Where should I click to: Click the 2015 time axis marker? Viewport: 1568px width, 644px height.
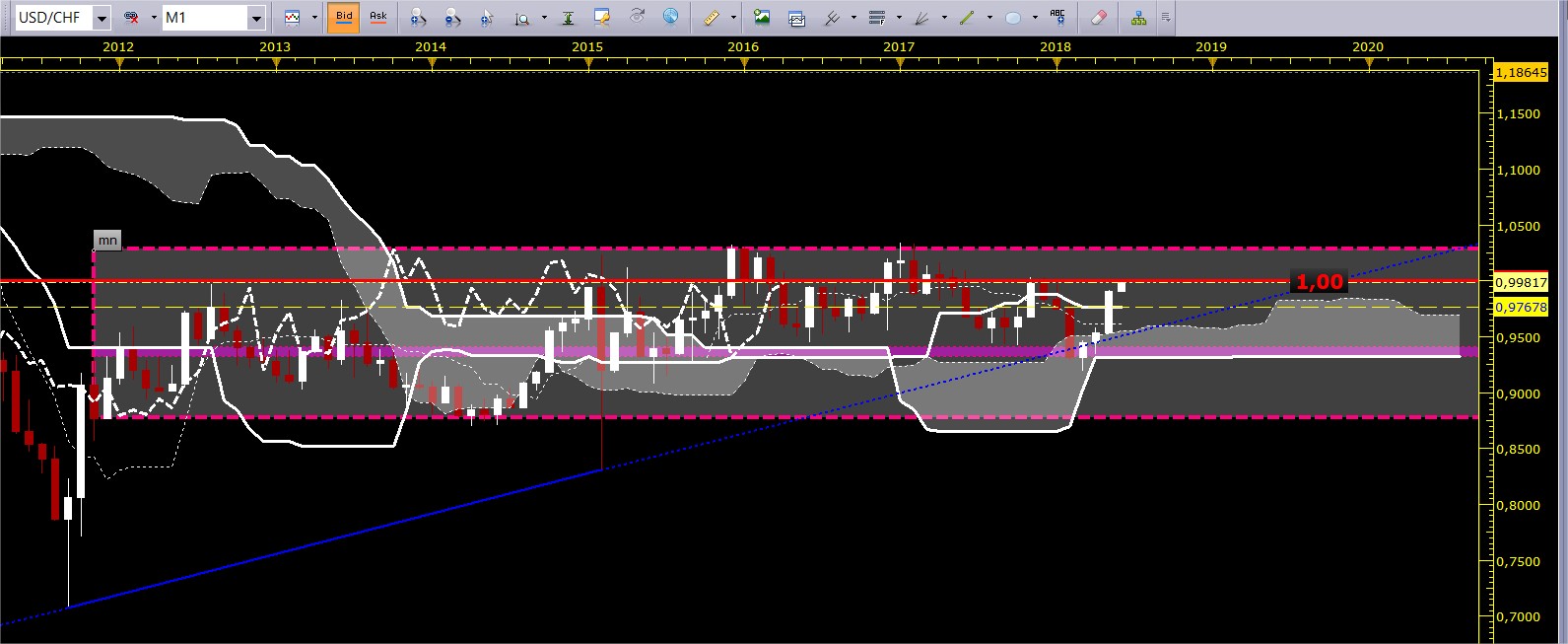pos(587,46)
